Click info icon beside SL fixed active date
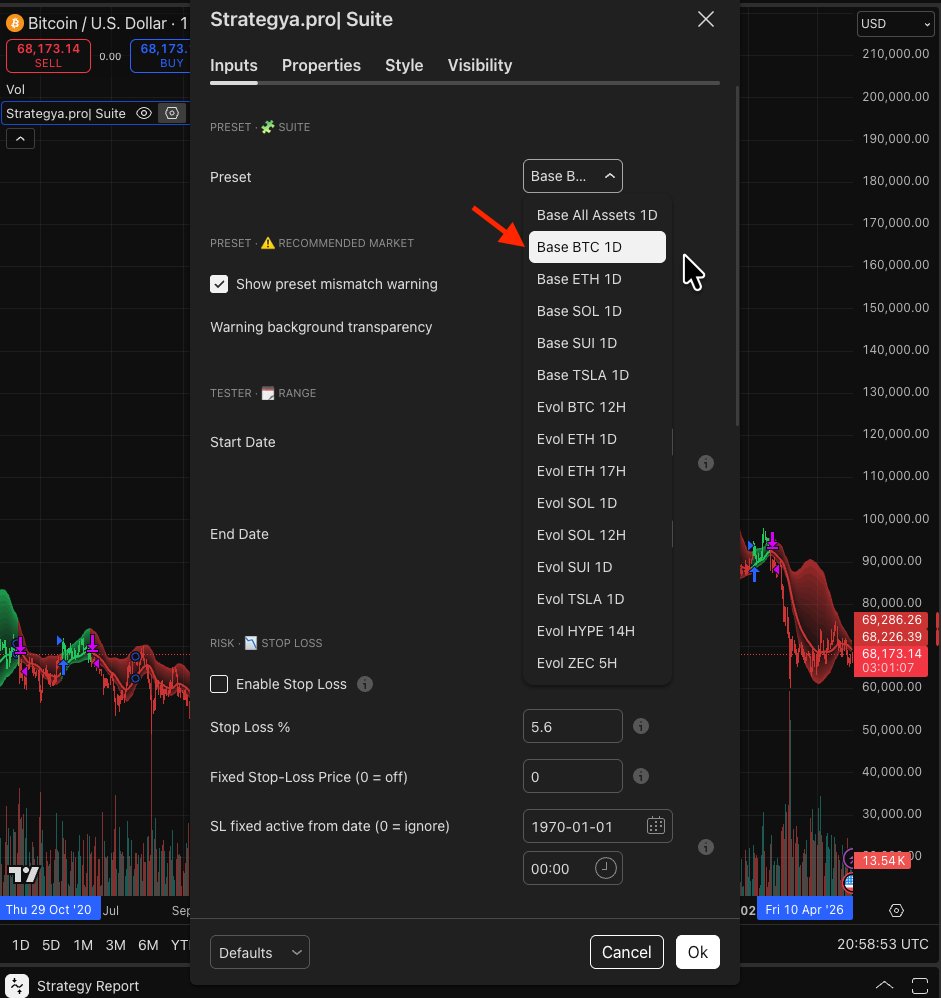This screenshot has height=998, width=941. pyautogui.click(x=705, y=847)
